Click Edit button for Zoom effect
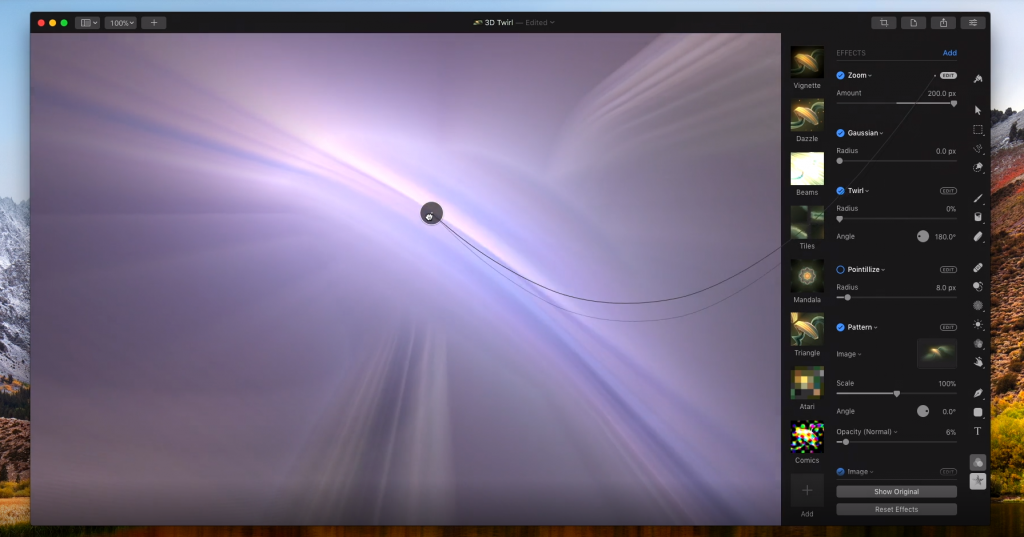1024x537 pixels. (x=948, y=76)
